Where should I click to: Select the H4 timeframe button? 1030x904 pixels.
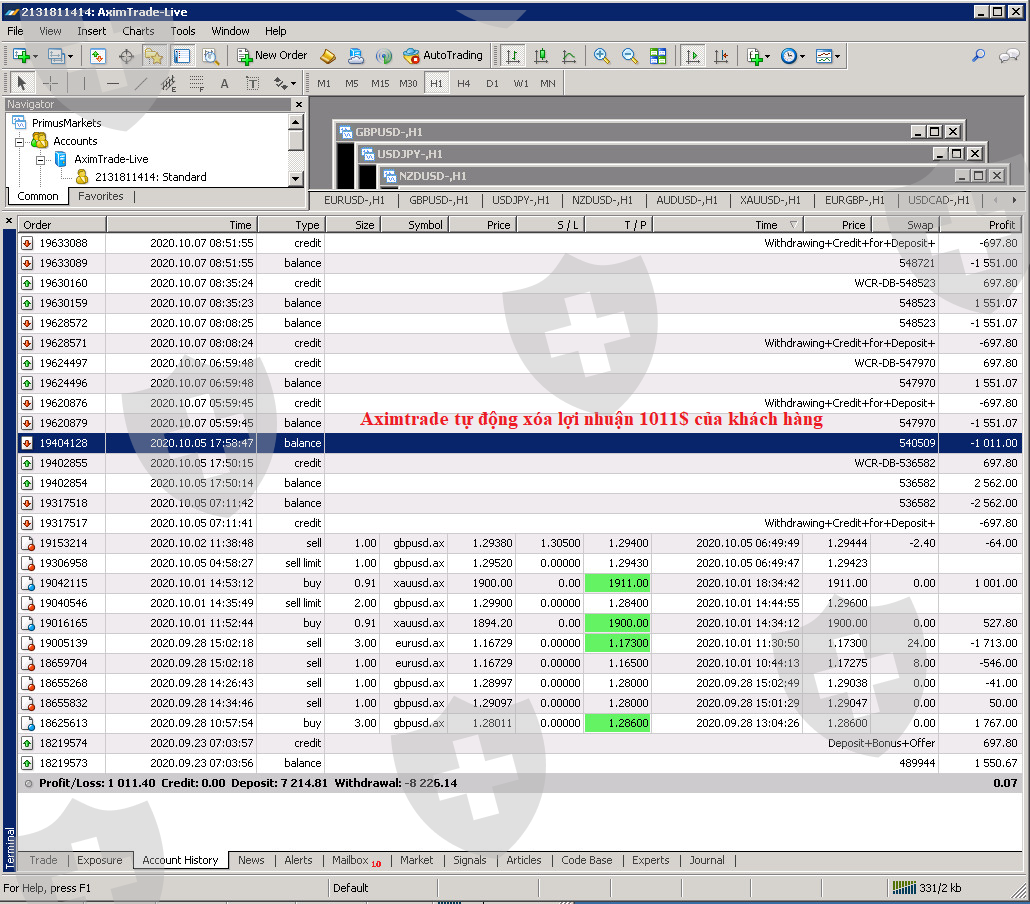(x=464, y=83)
